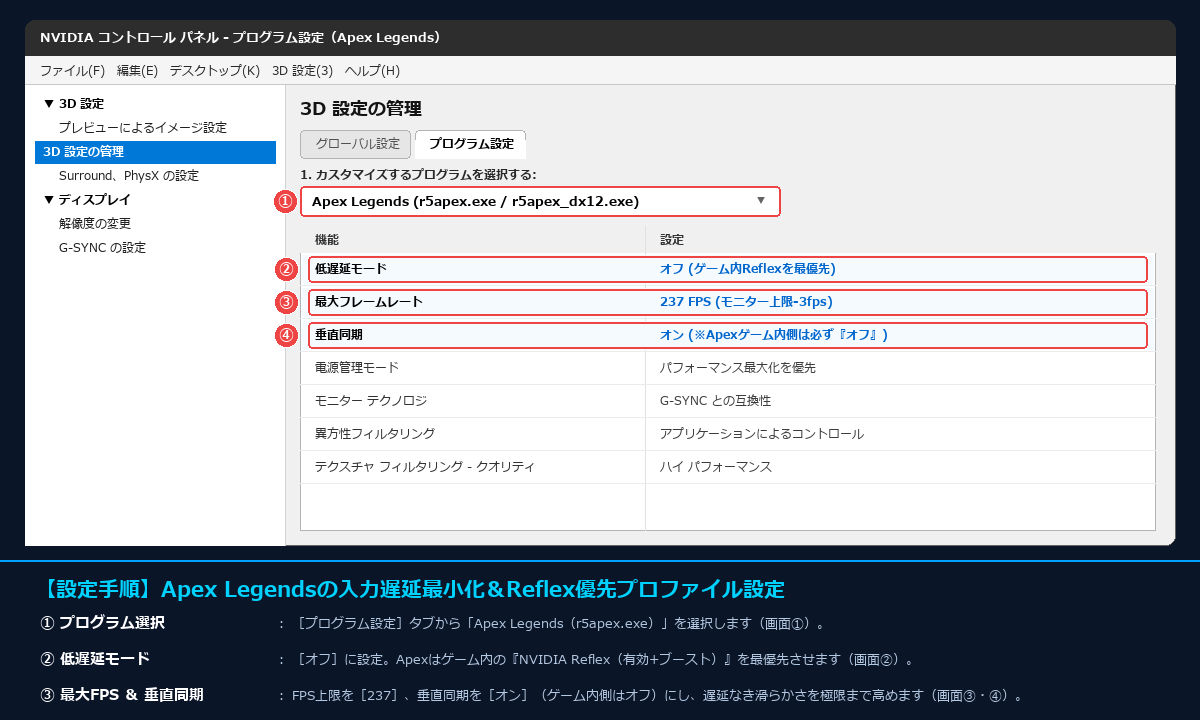Change the オフ (ゲーム内Reflexを最優先) setting value

[747, 269]
